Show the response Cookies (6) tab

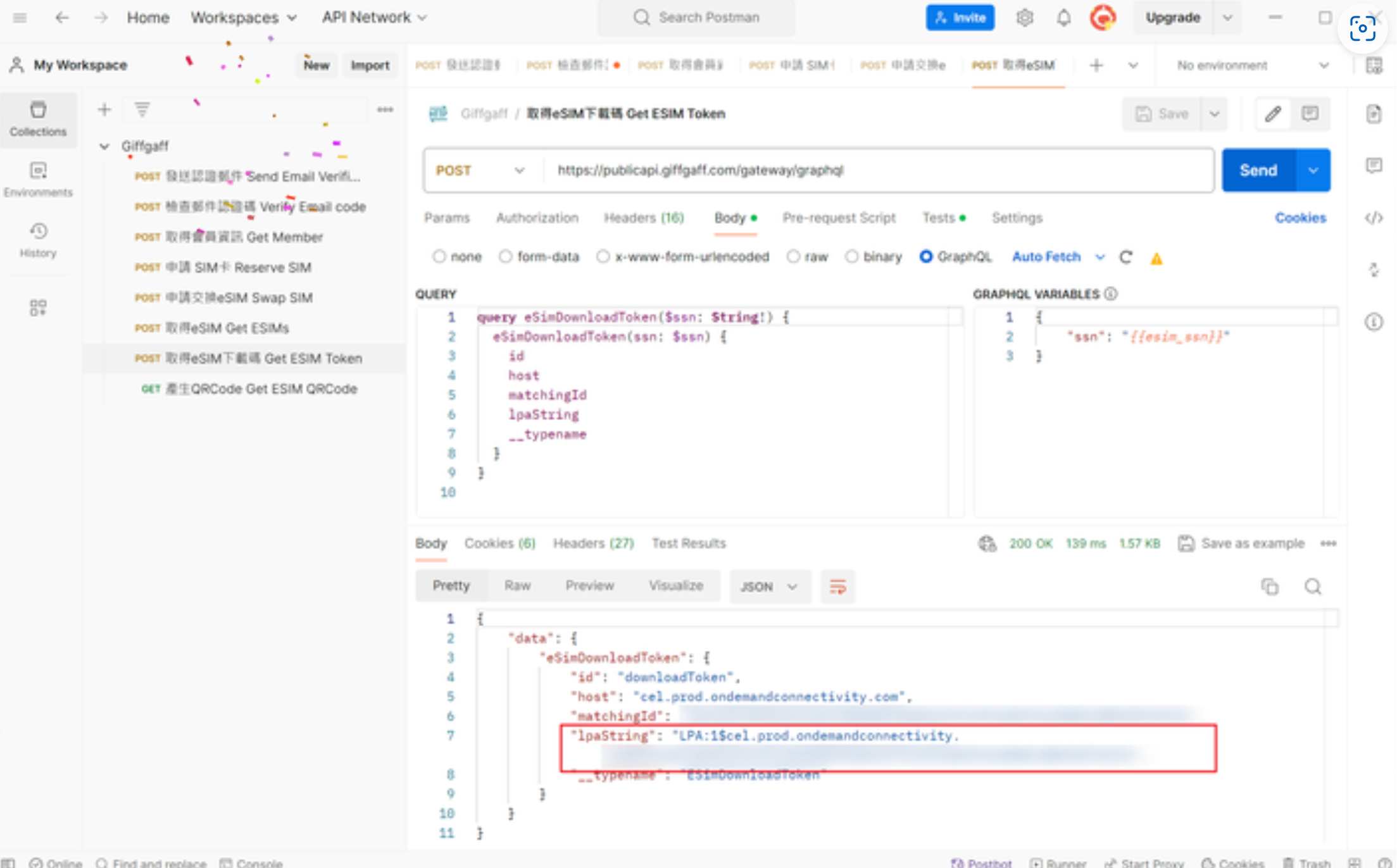(x=499, y=543)
